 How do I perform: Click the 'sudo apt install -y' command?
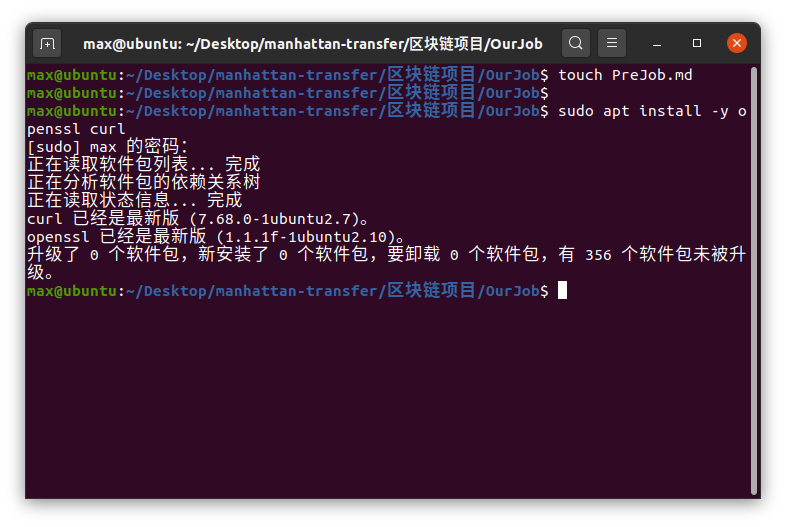point(643,111)
